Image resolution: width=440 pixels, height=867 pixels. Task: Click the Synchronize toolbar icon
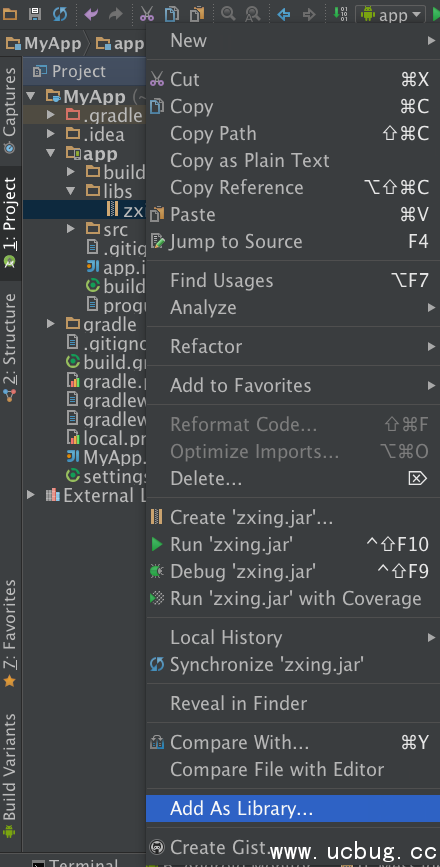click(x=60, y=14)
